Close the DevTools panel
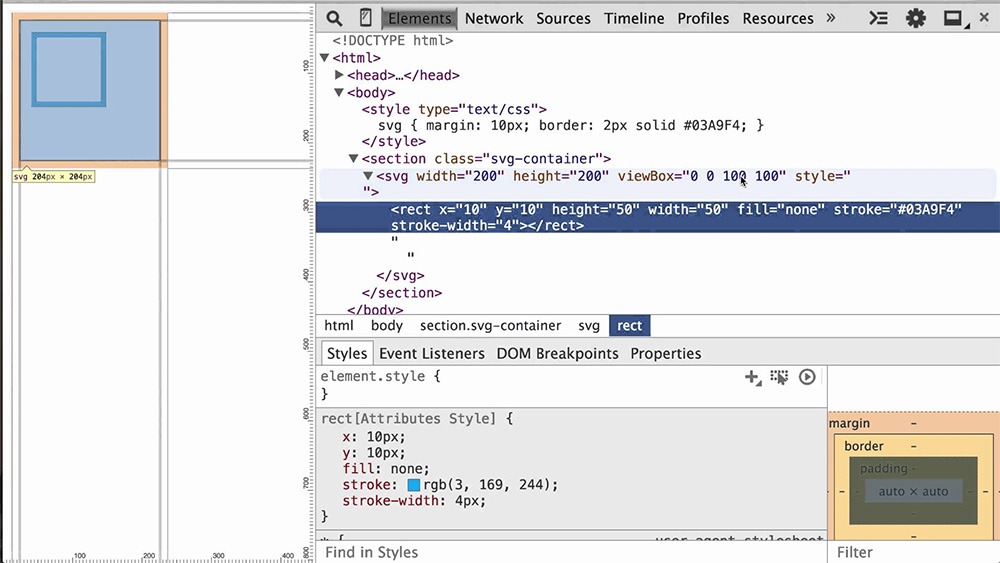Viewport: 1000px width, 563px height. tap(985, 18)
